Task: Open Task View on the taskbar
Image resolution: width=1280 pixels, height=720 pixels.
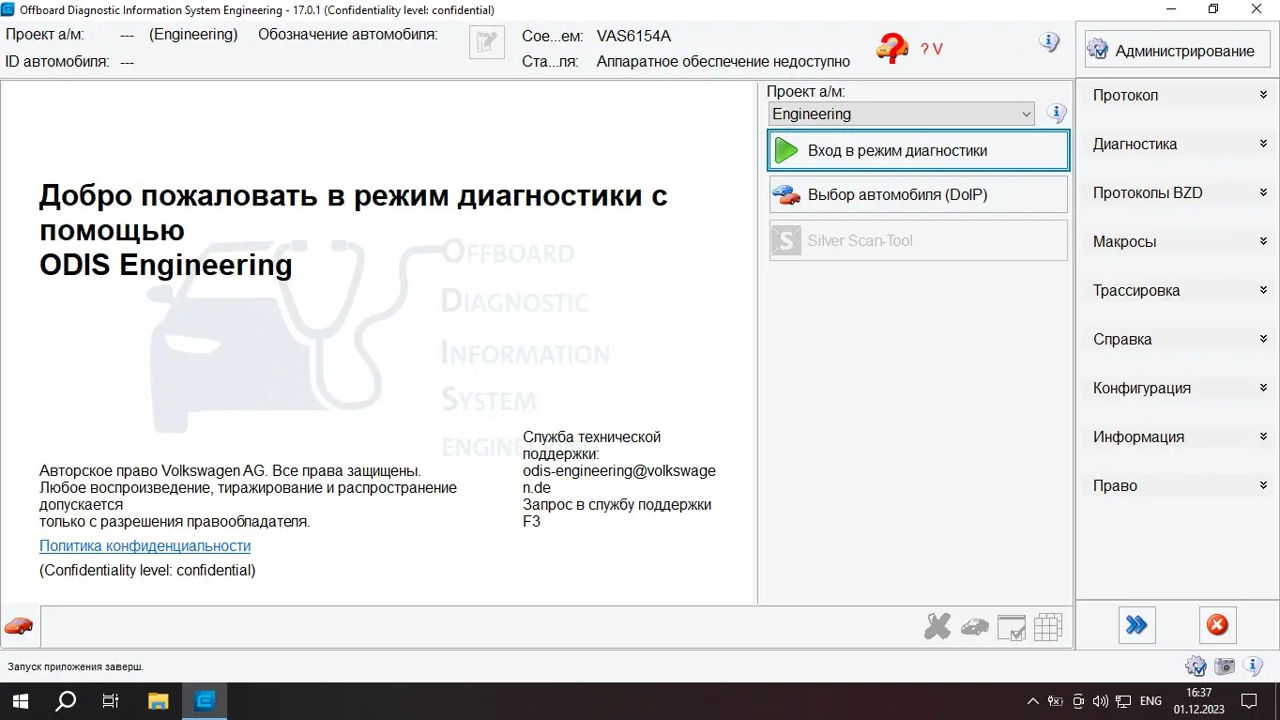Action: 111,701
